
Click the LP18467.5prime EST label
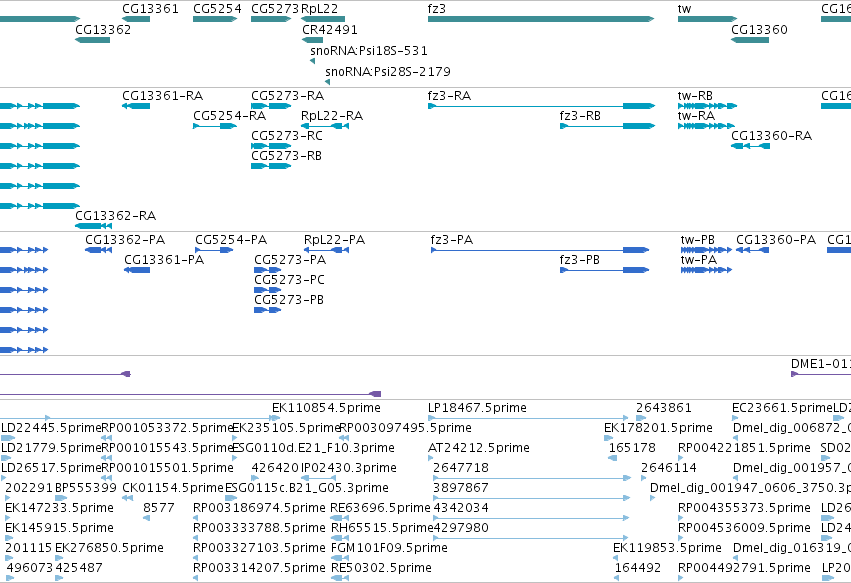tap(477, 408)
